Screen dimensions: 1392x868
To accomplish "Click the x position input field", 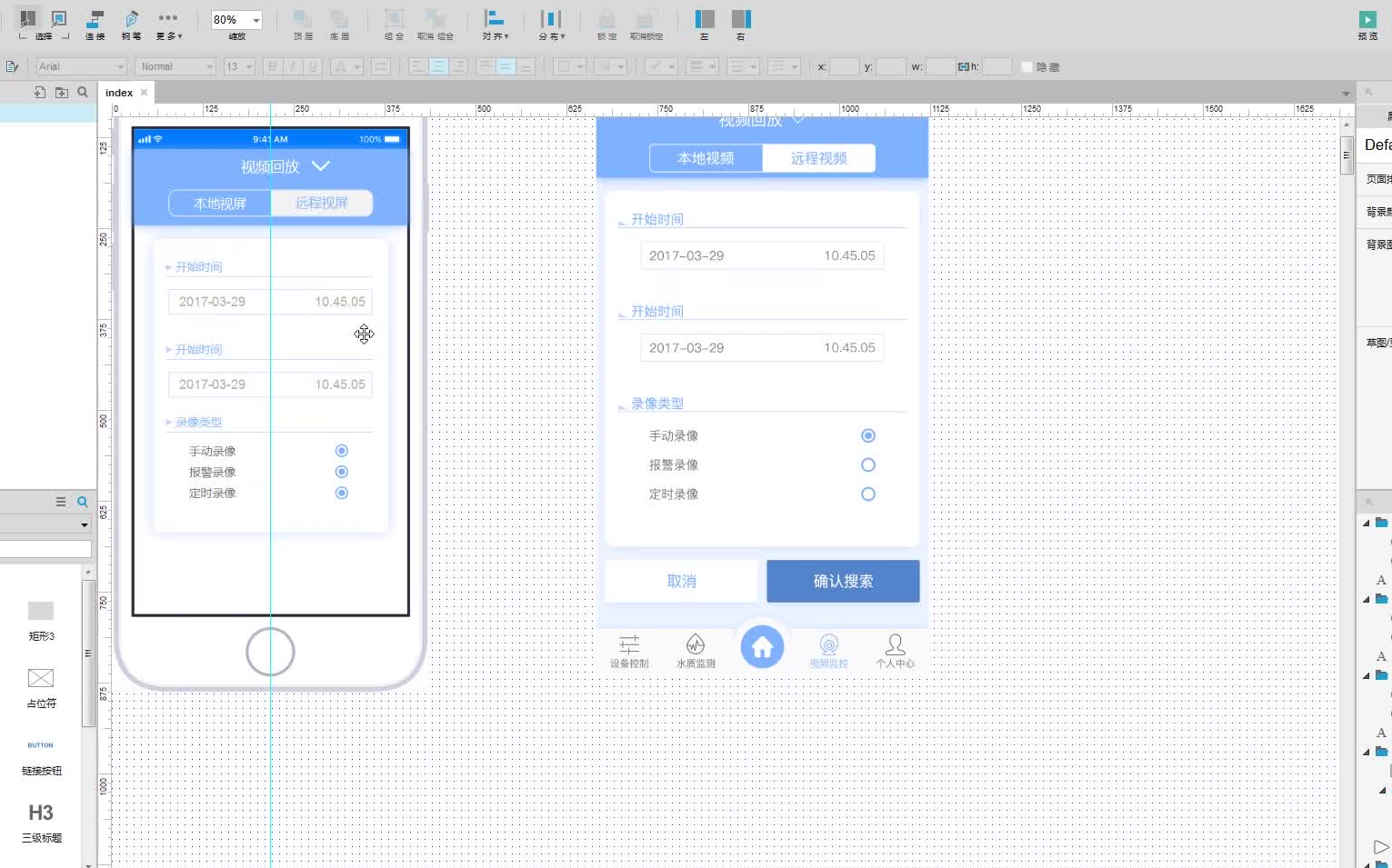I will pyautogui.click(x=844, y=66).
